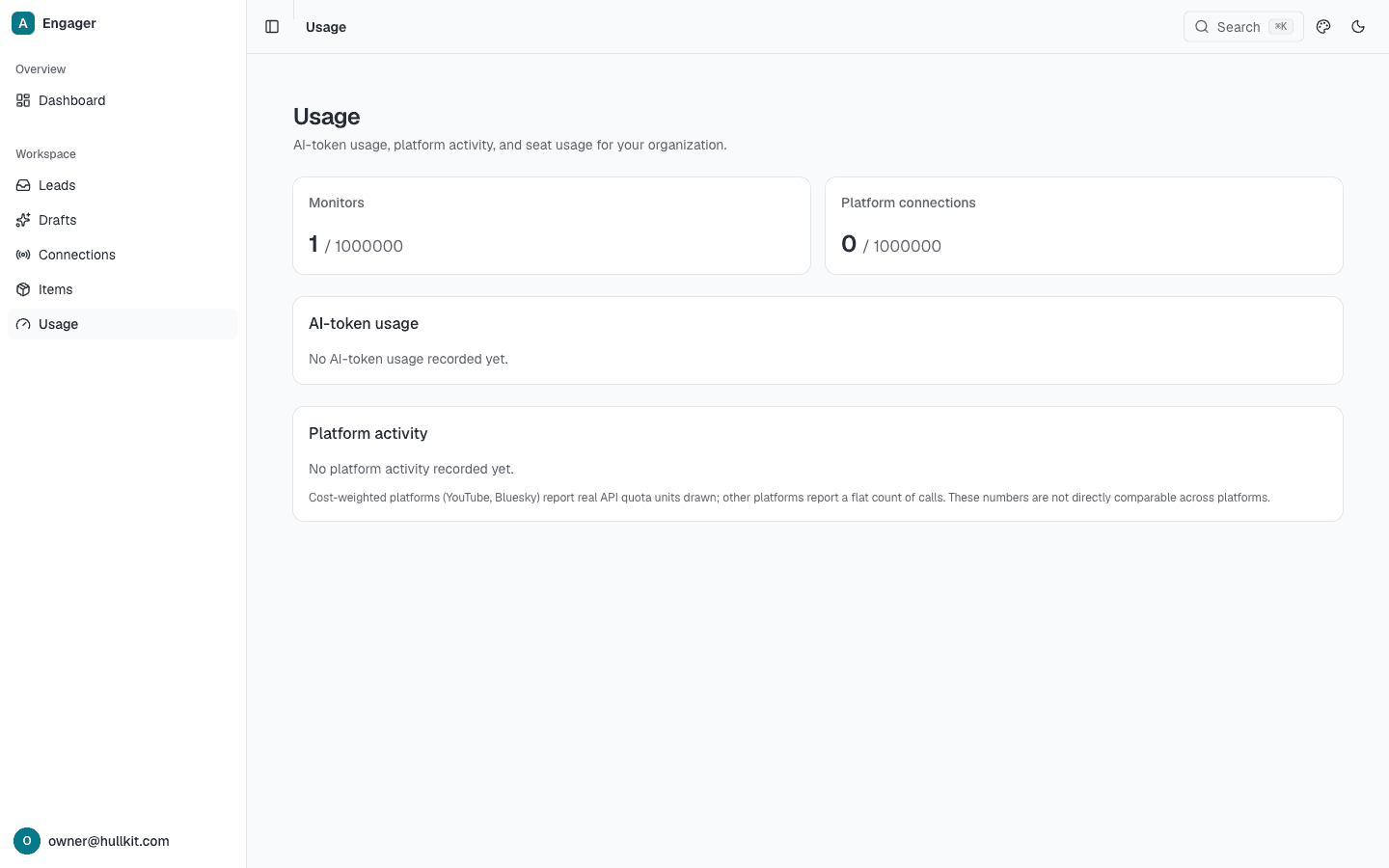
Task: Click the Workspace section label
Action: pyautogui.click(x=45, y=154)
